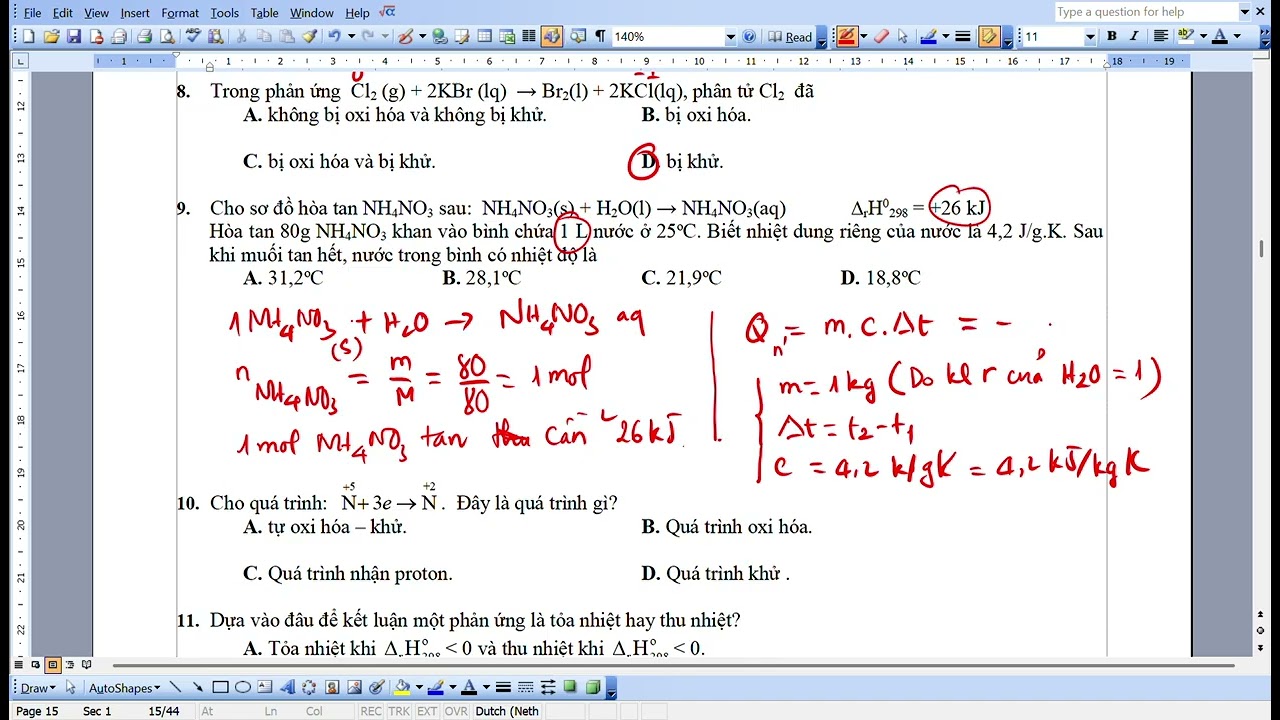Open the Window menu
The width and height of the screenshot is (1280, 720).
312,13
